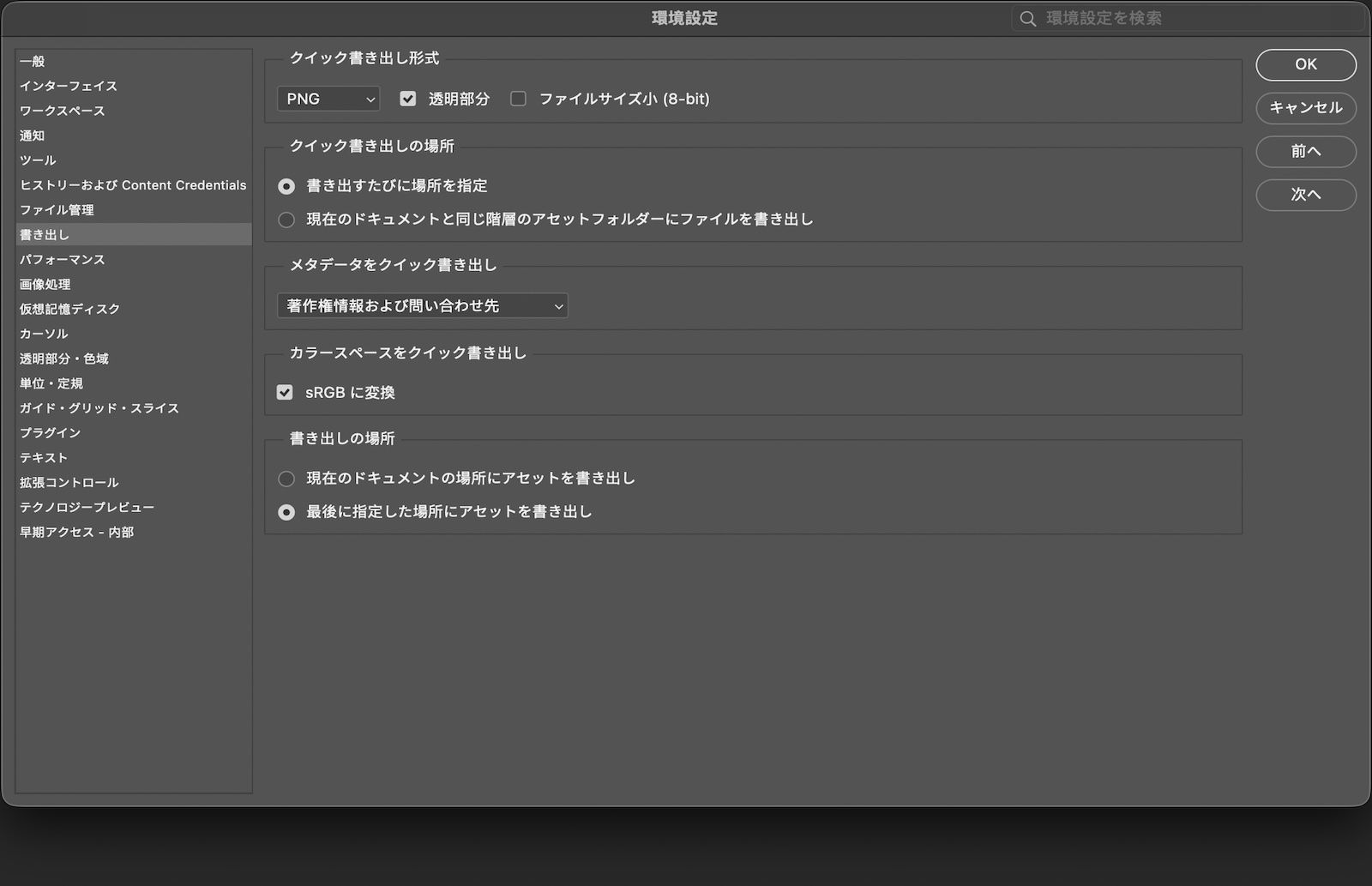Disable the 透明部分 checkbox
The image size is (1372, 886).
(407, 99)
